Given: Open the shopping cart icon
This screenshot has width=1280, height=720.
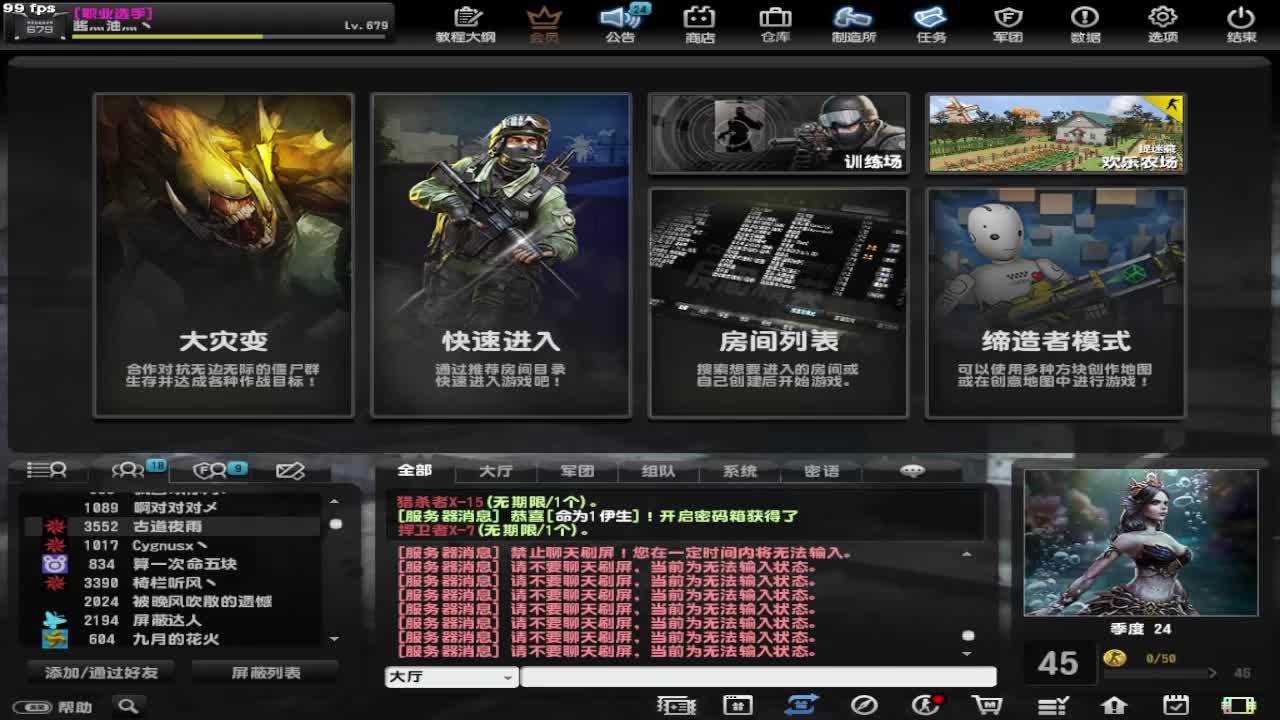Looking at the screenshot, I should pyautogui.click(x=987, y=706).
